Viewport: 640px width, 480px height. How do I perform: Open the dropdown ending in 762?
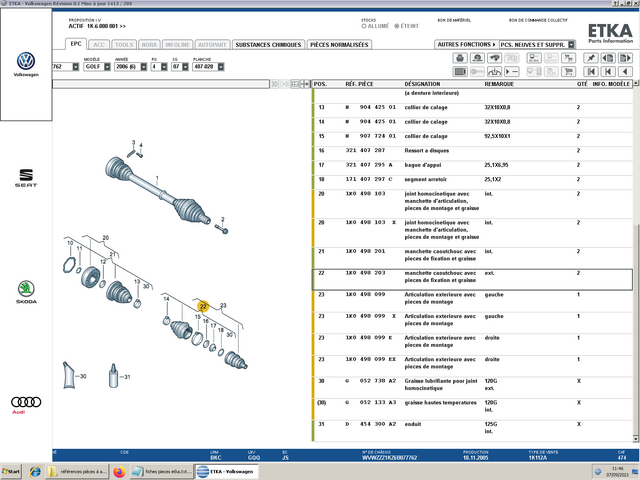[x=76, y=67]
